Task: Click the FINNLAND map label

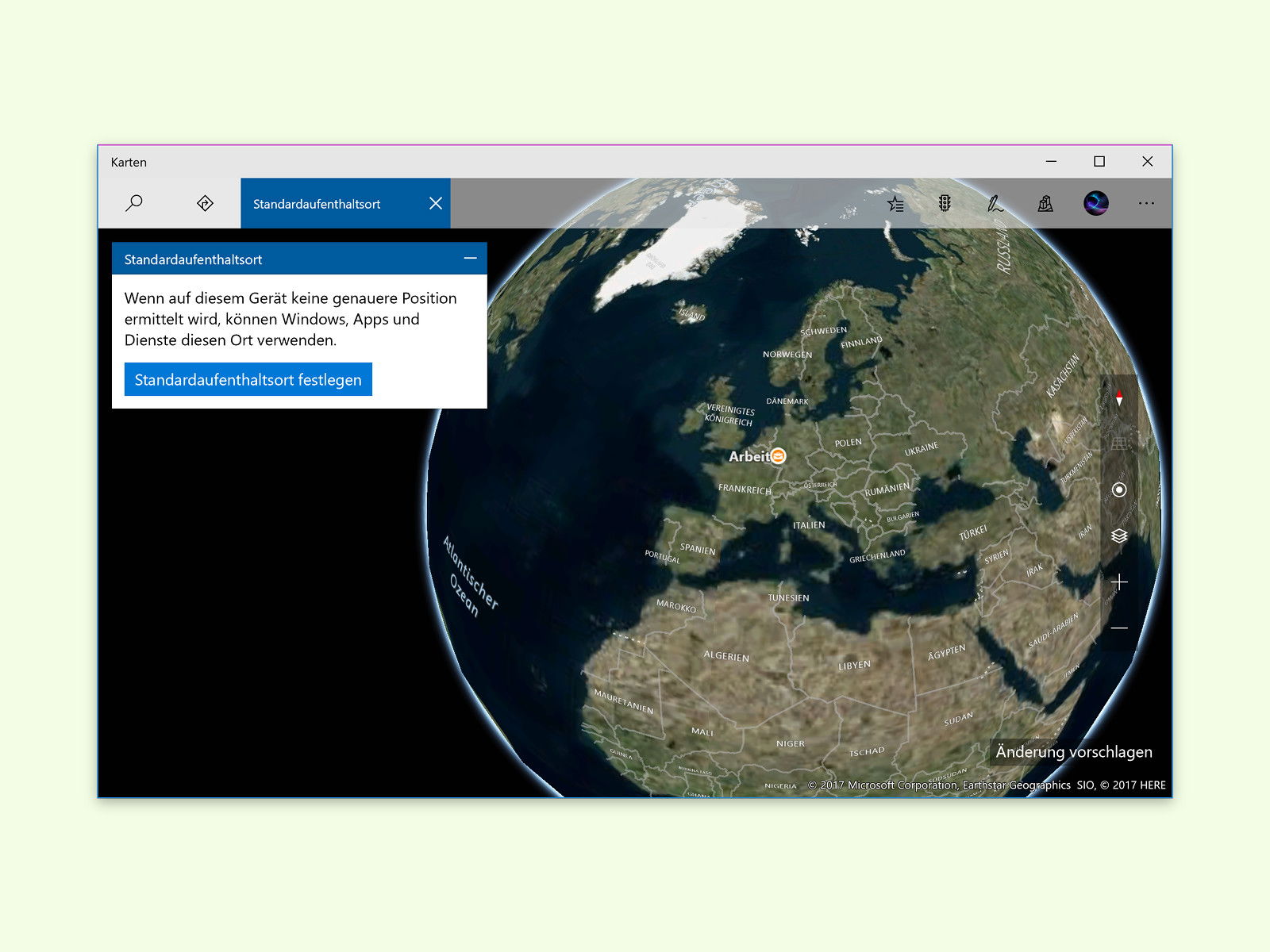Action: [861, 342]
